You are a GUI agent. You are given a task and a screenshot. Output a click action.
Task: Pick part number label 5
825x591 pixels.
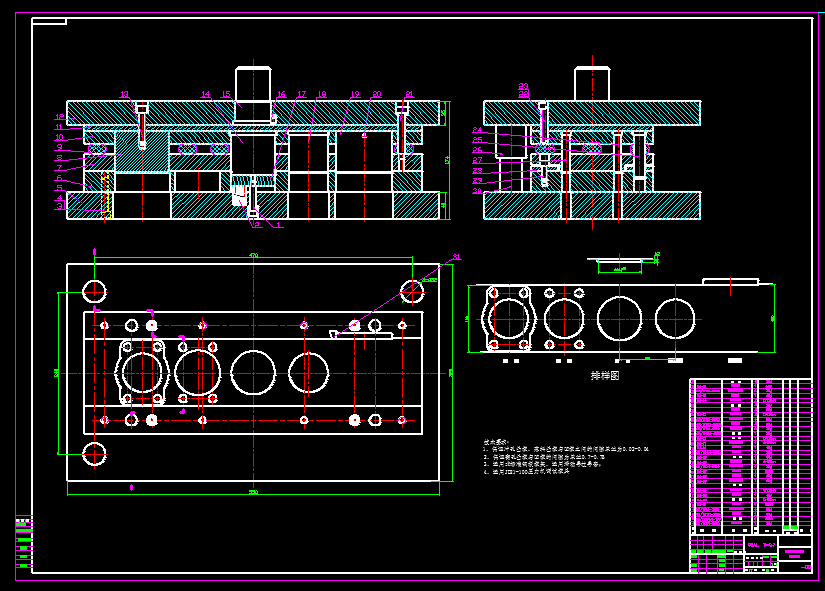pyautogui.click(x=59, y=187)
